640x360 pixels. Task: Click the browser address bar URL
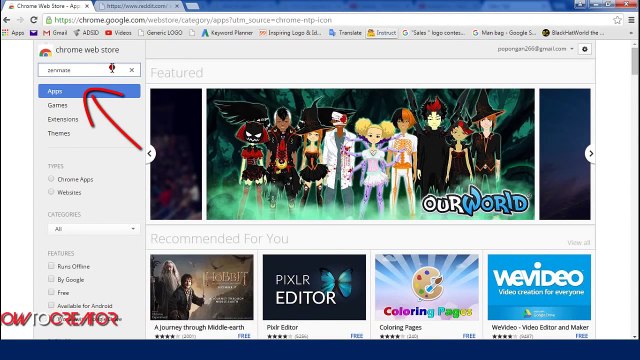[x=193, y=20]
